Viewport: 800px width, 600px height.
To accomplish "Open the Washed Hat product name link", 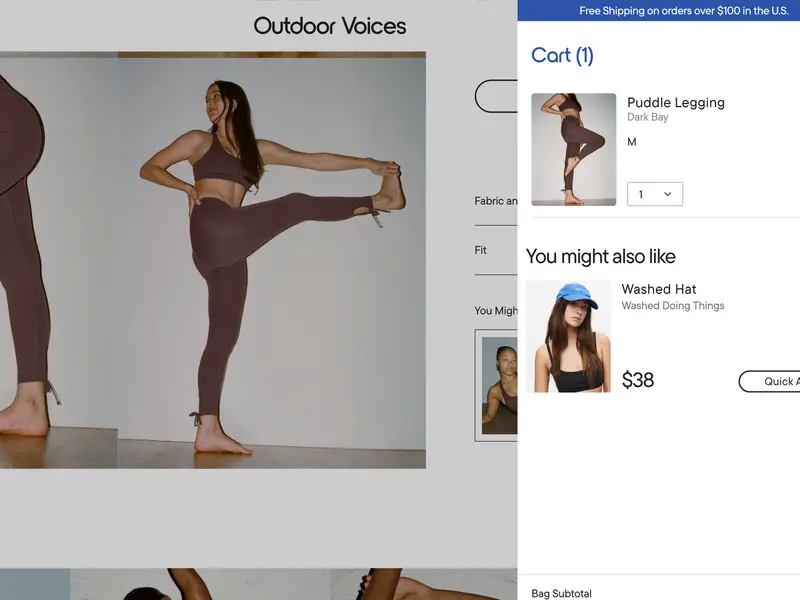I will click(x=658, y=289).
